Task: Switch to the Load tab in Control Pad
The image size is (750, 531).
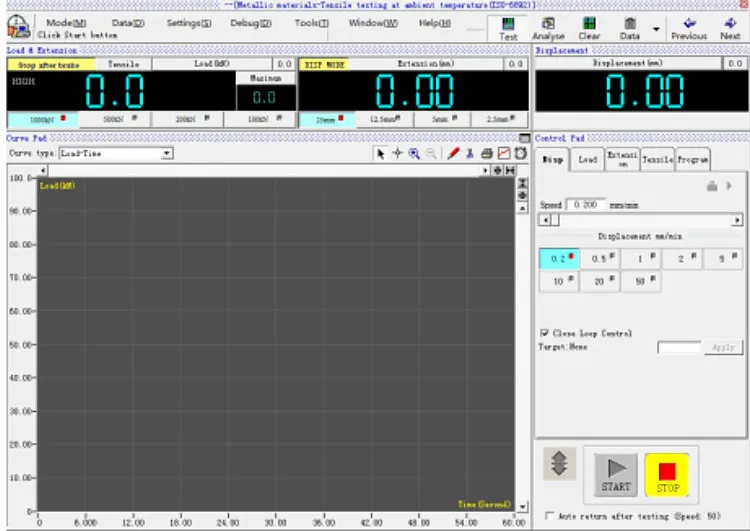Action: pyautogui.click(x=589, y=160)
